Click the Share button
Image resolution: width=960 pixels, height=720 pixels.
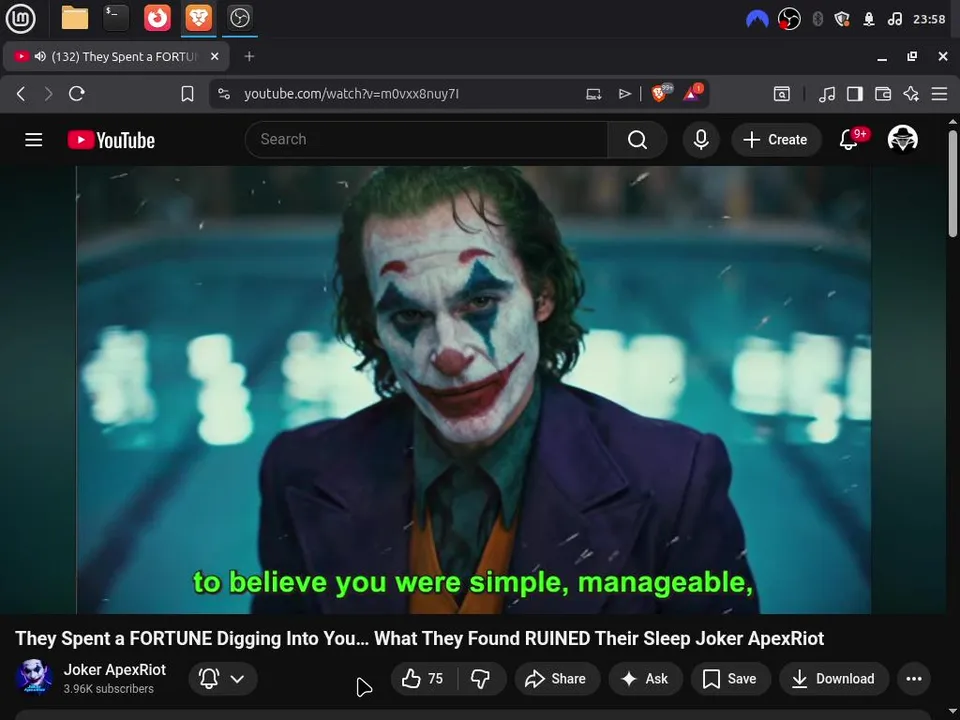pos(557,678)
